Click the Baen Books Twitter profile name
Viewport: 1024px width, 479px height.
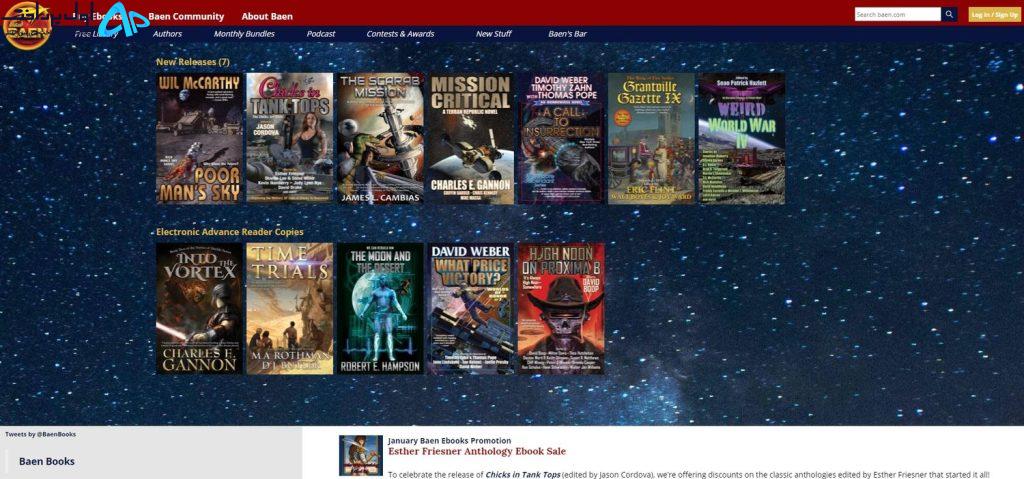click(x=47, y=461)
